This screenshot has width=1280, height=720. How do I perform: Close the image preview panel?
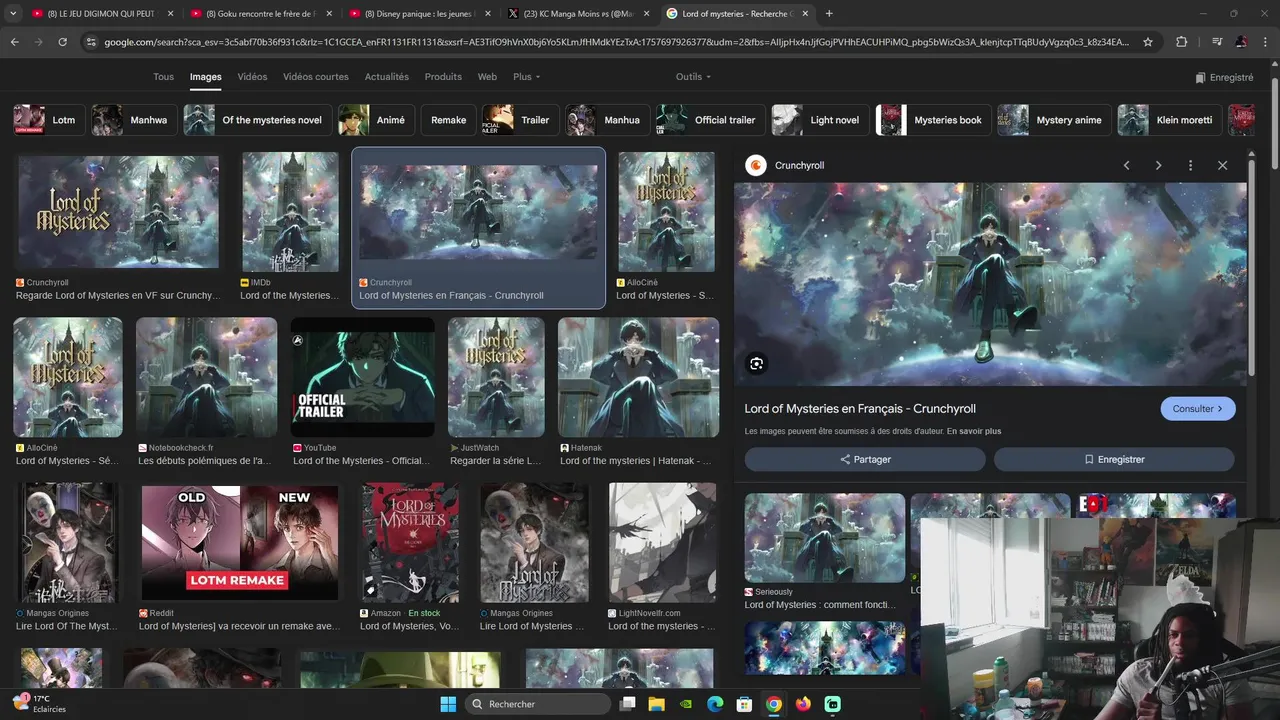[1222, 165]
